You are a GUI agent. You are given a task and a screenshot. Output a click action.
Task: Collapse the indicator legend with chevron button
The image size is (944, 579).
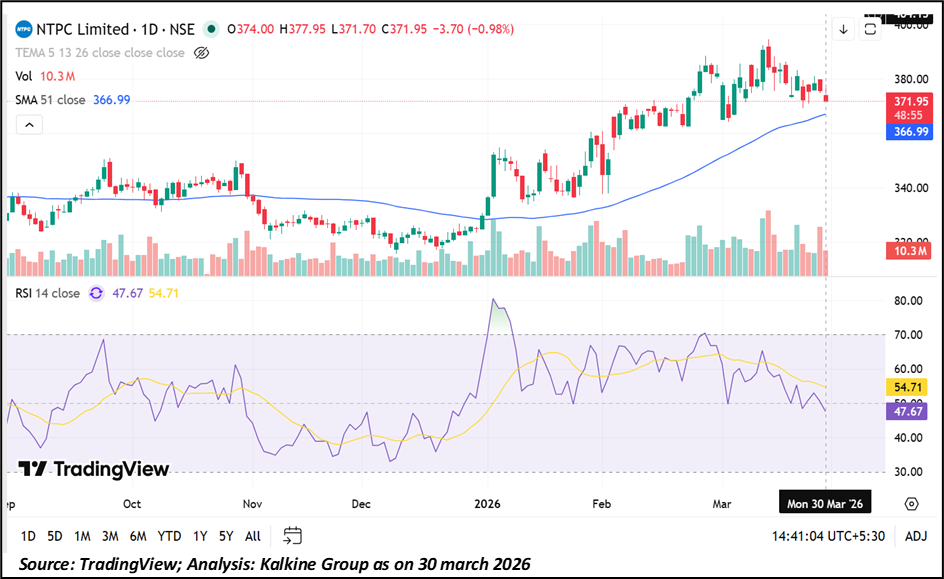[29, 125]
